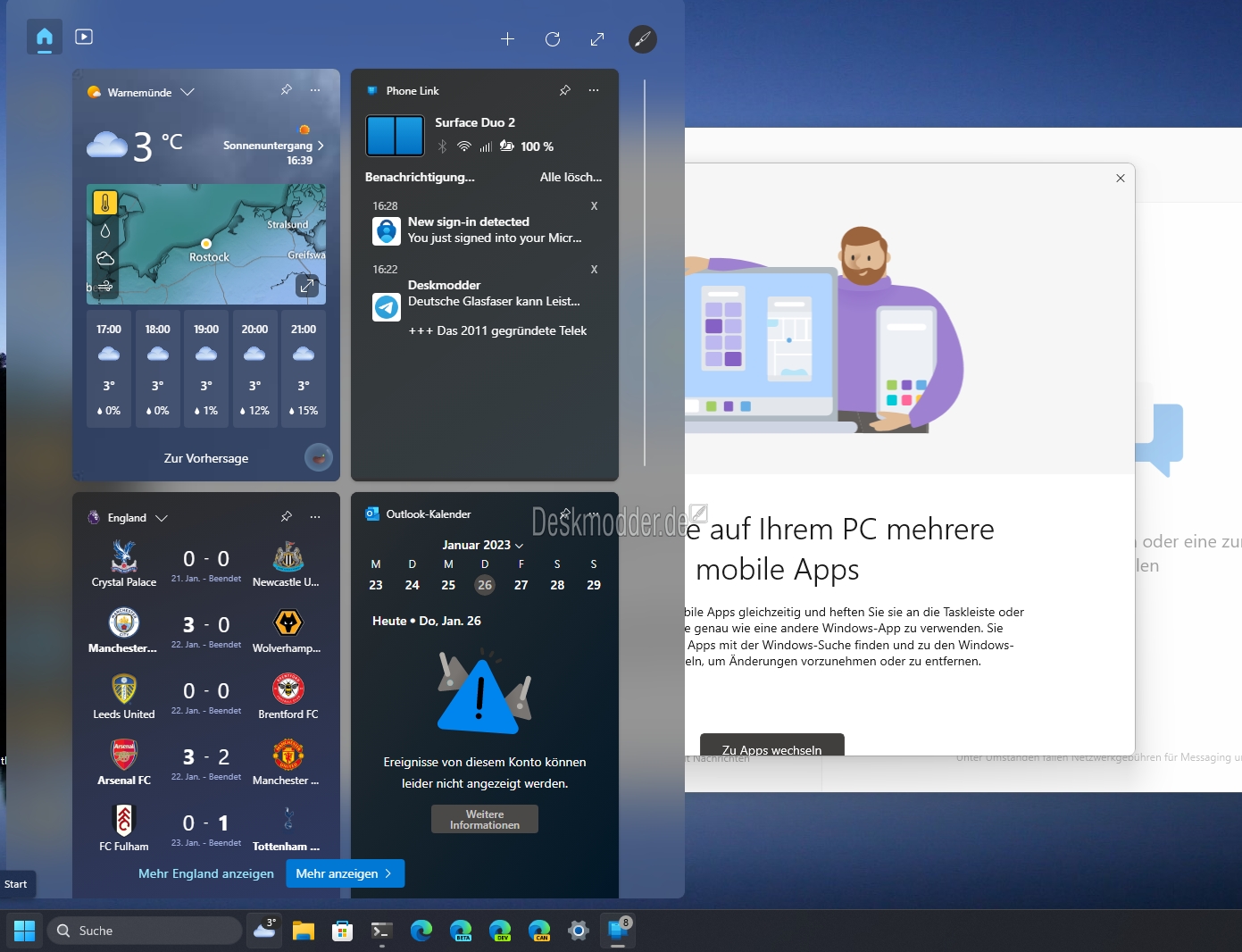
Task: Select day 23 in Outlook calendar
Action: [376, 585]
